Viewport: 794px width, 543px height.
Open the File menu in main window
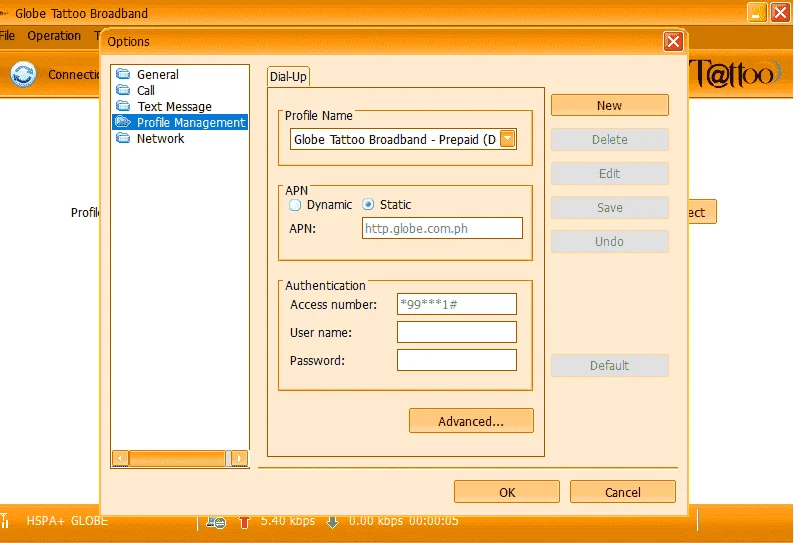pyautogui.click(x=7, y=36)
